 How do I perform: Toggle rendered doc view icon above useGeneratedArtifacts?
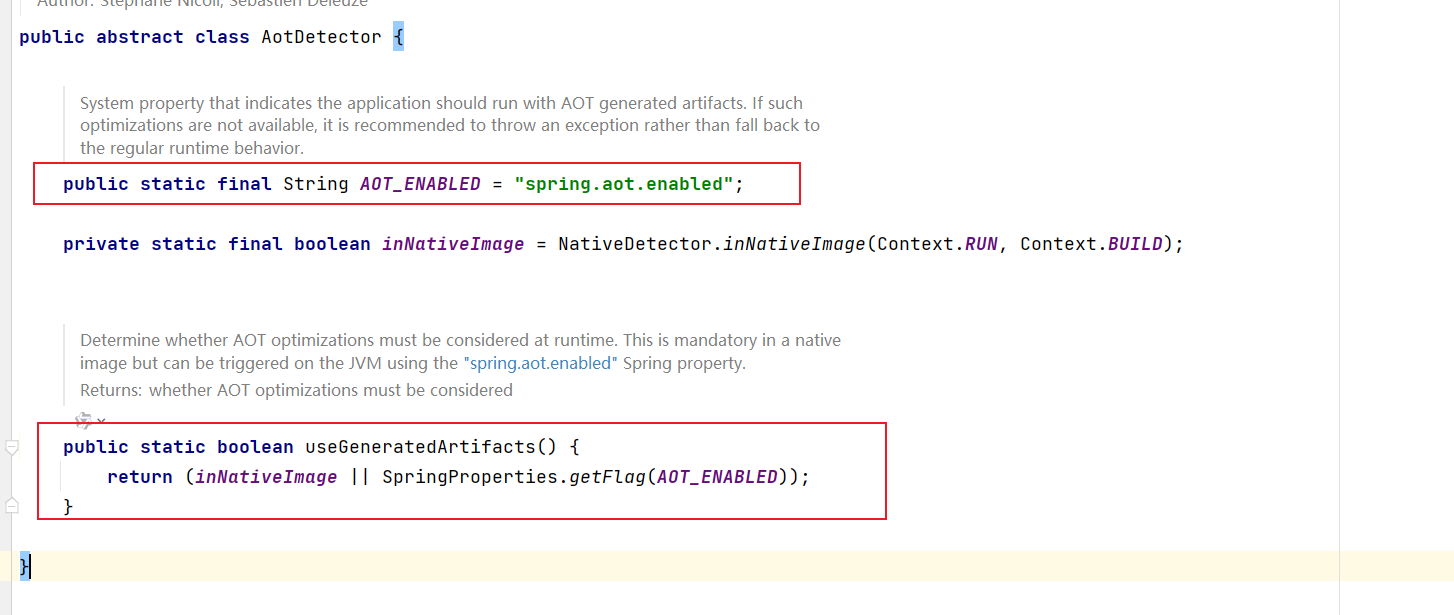[x=84, y=421]
